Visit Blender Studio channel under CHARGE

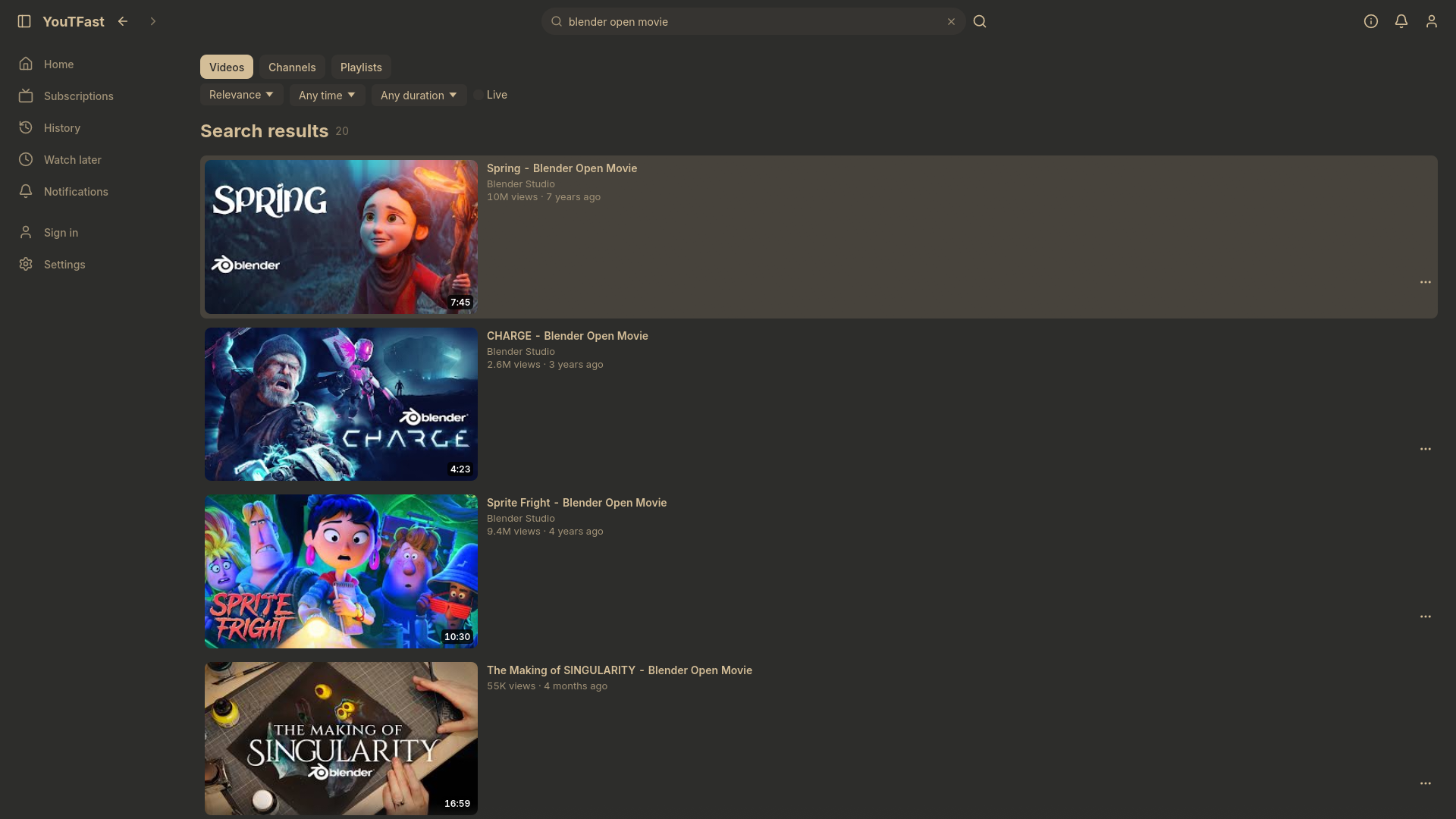(521, 352)
